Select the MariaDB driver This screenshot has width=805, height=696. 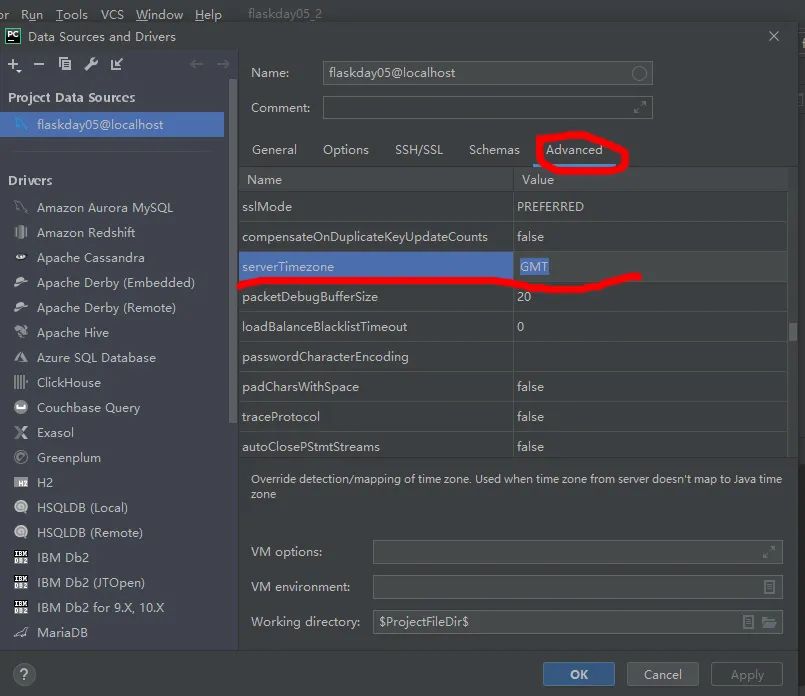[62, 632]
